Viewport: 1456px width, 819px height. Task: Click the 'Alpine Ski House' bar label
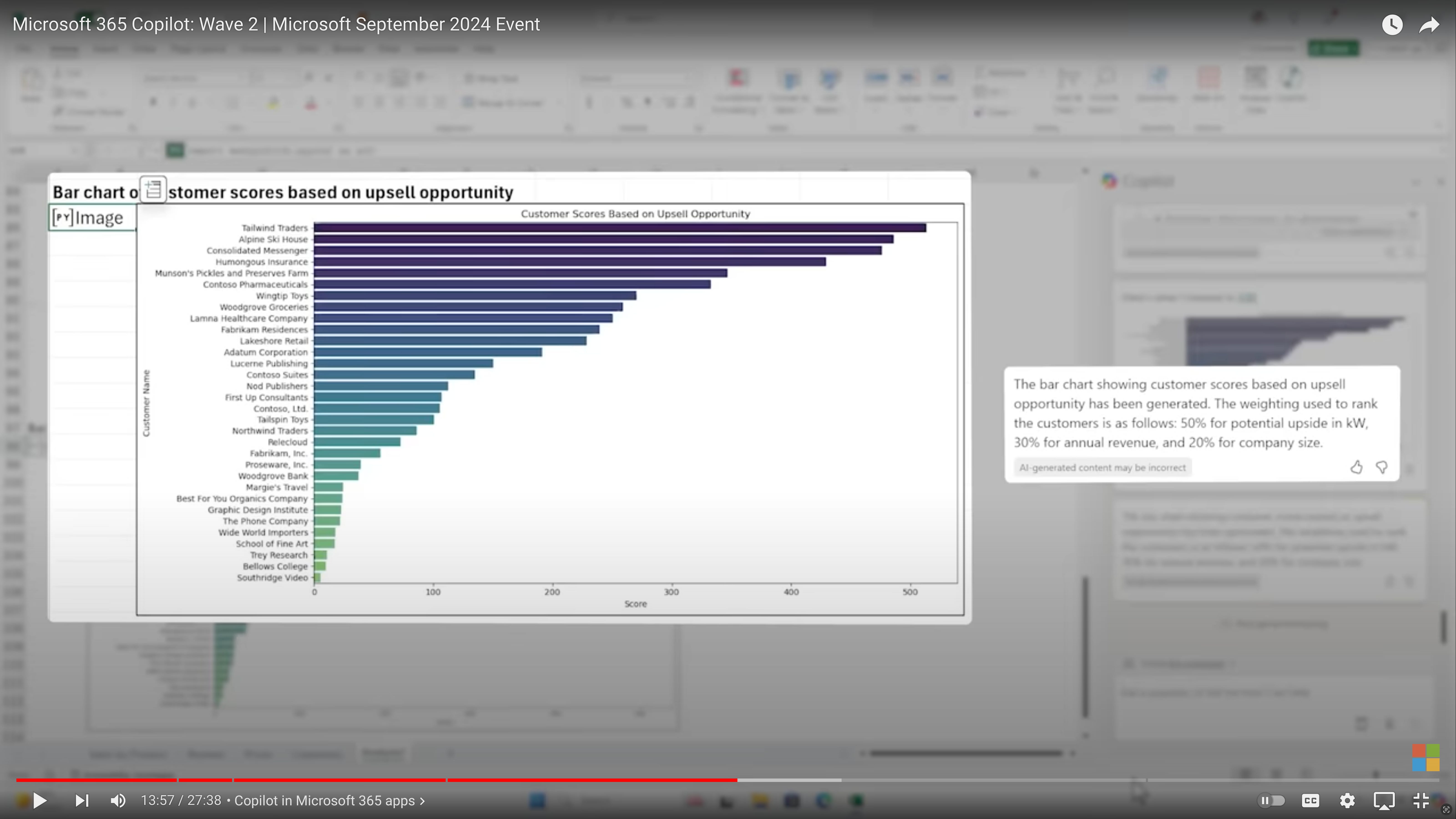273,239
